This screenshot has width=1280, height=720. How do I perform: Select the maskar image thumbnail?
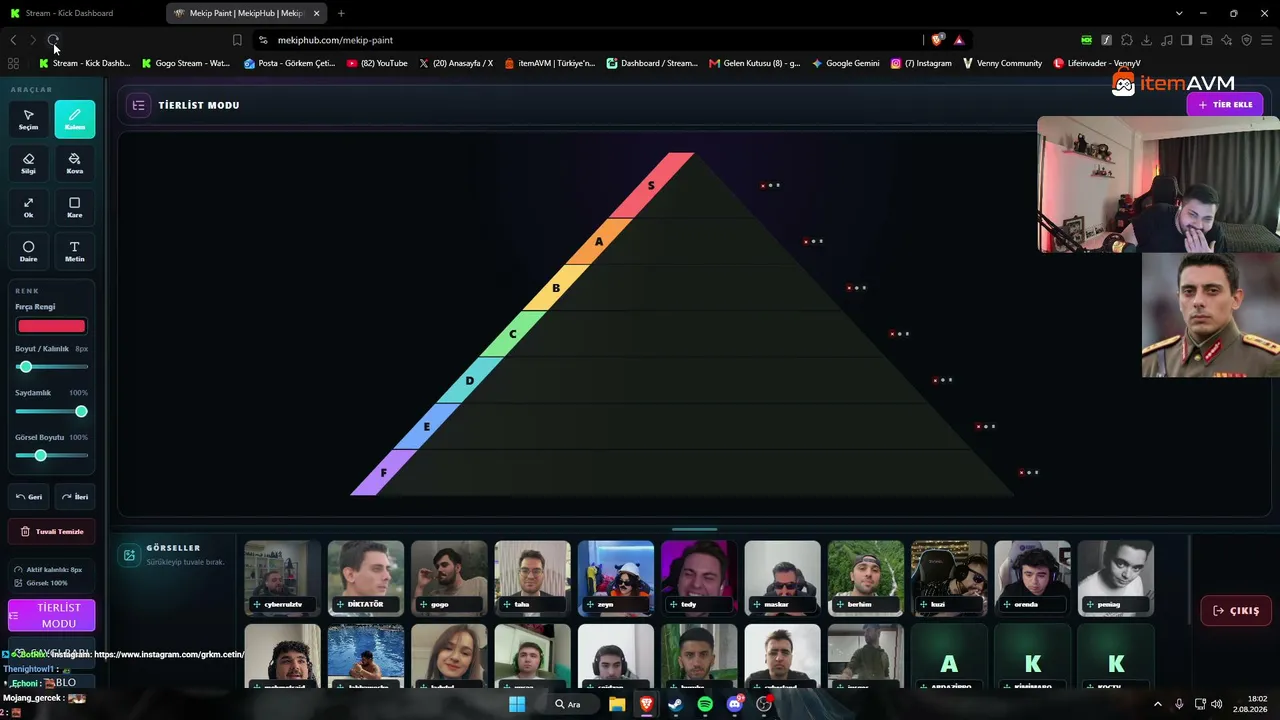point(782,578)
